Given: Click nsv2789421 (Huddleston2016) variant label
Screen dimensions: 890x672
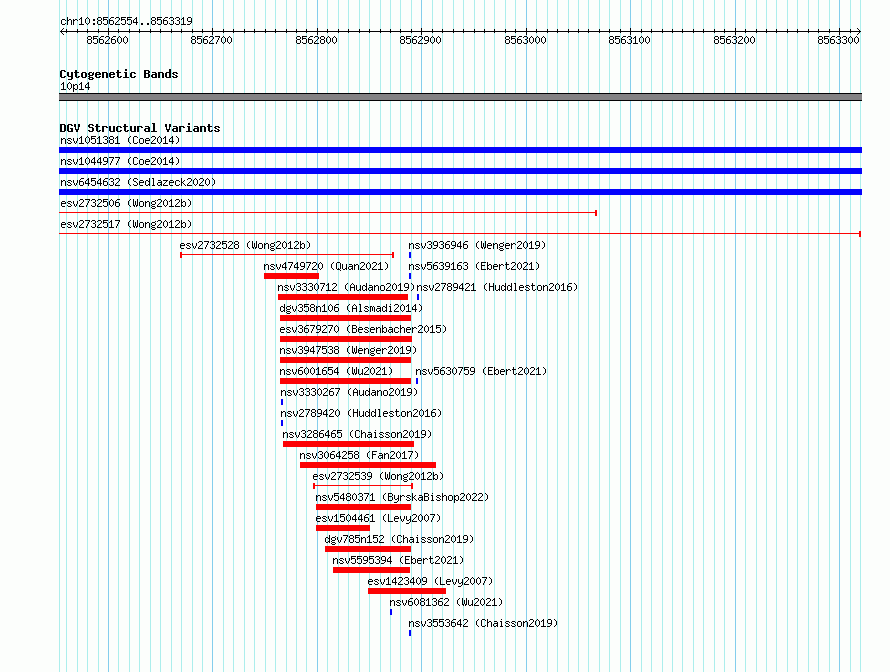Looking at the screenshot, I should click(x=497, y=287).
